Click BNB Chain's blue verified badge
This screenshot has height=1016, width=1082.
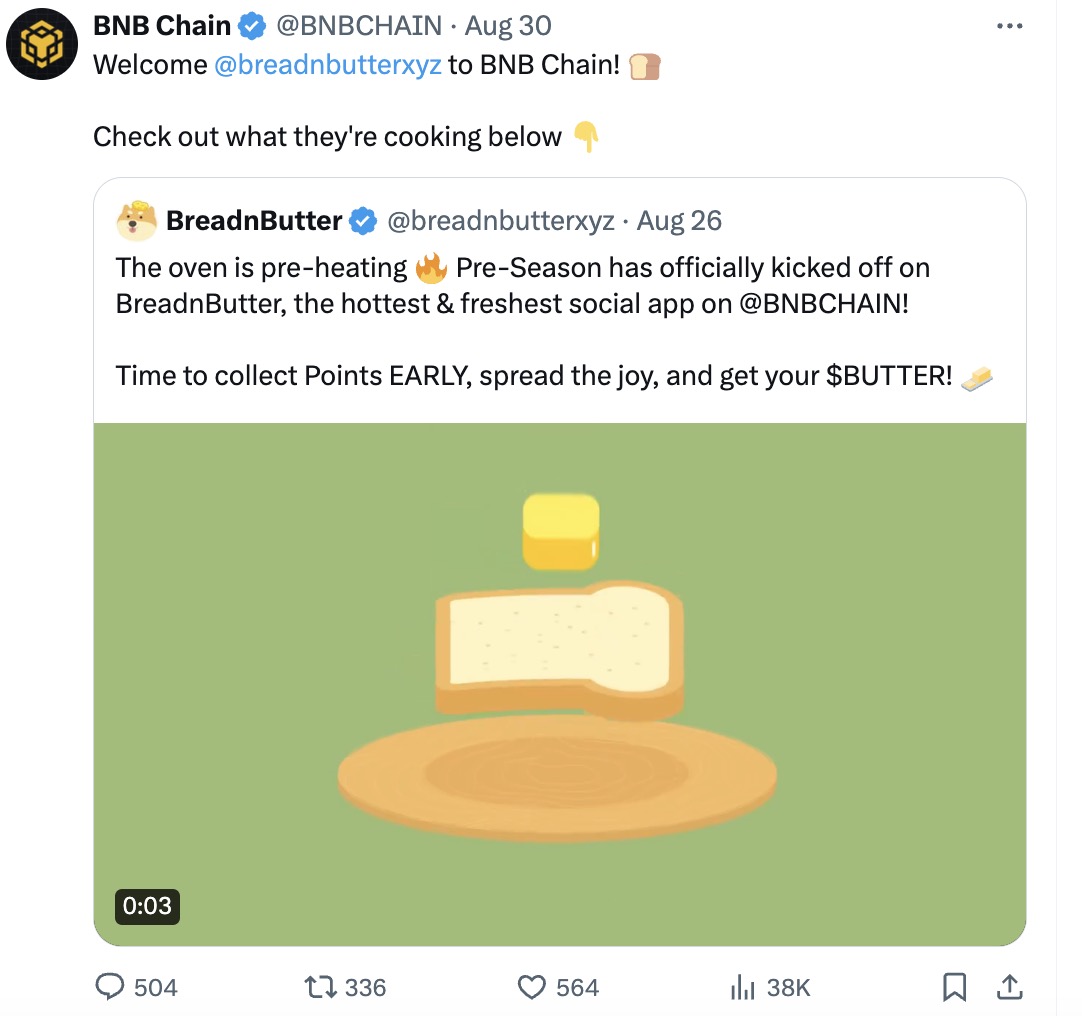[252, 26]
